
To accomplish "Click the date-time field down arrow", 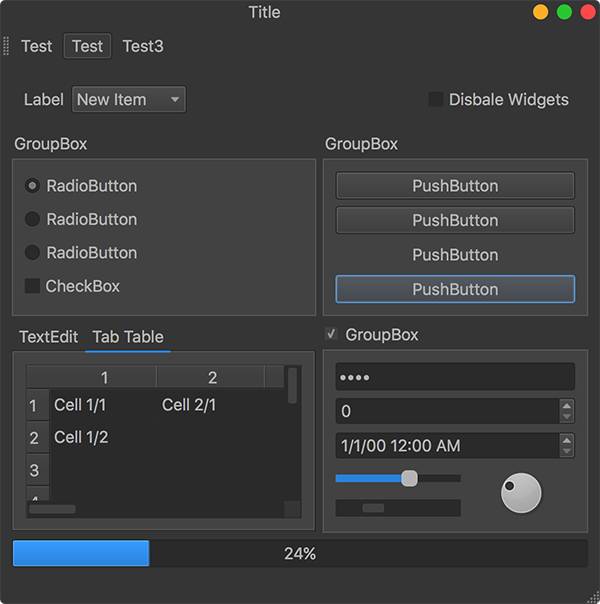I will coord(567,451).
